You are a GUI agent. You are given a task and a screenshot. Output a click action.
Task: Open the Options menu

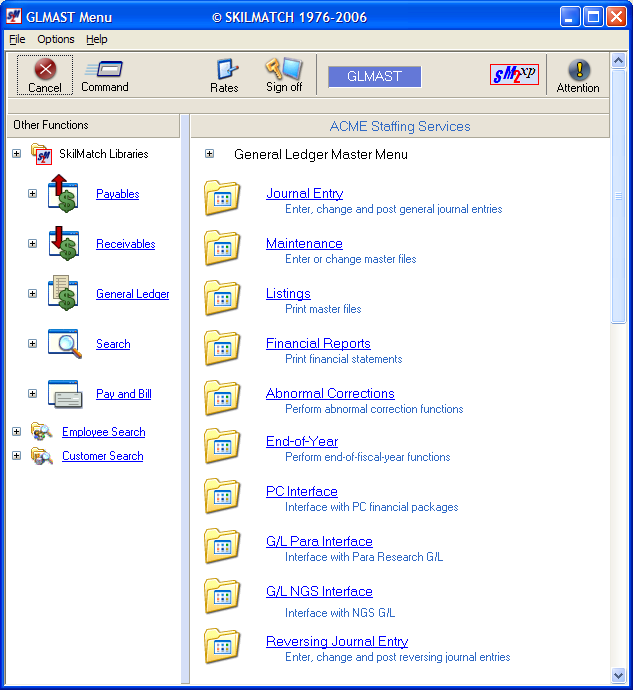click(56, 39)
